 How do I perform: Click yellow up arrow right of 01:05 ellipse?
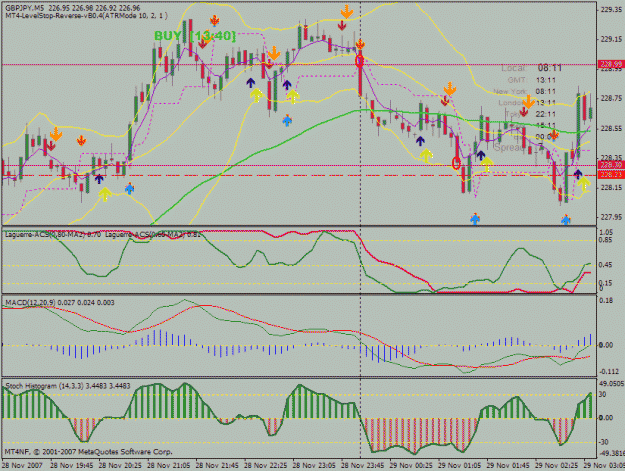point(487,164)
